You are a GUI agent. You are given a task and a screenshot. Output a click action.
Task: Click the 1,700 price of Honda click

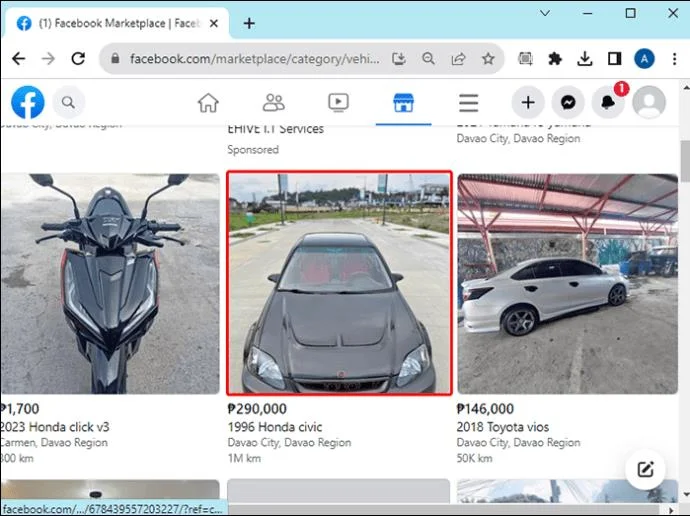pos(19,409)
